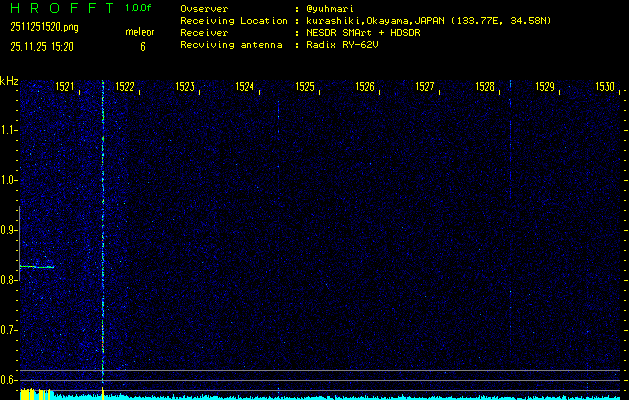Select the 25.11.25 15:20 timestamp
Screen dimensions: 629x400
[x=43, y=46]
